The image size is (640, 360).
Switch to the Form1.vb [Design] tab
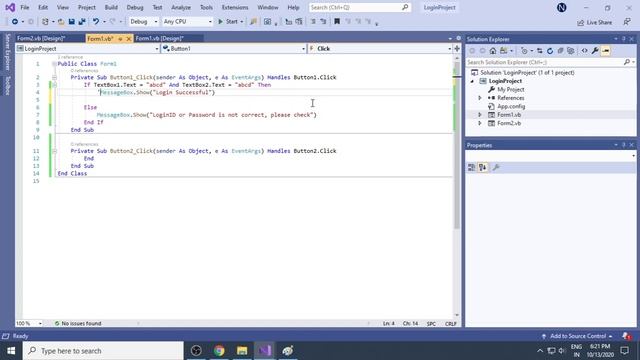[x=160, y=38]
